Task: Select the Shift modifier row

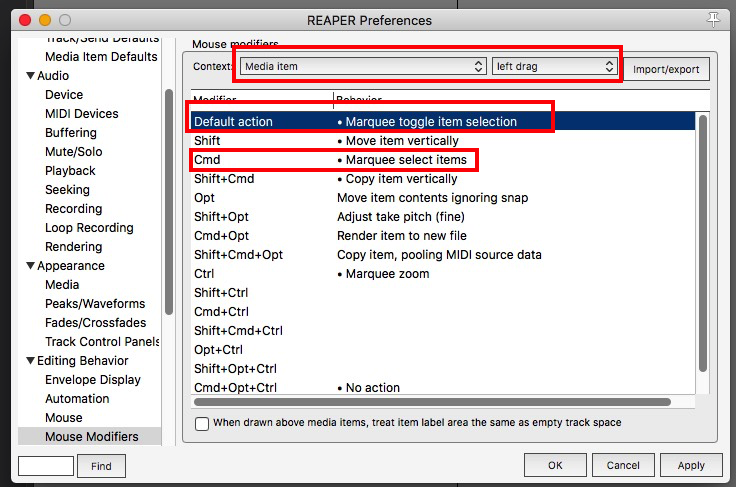Action: (443, 141)
